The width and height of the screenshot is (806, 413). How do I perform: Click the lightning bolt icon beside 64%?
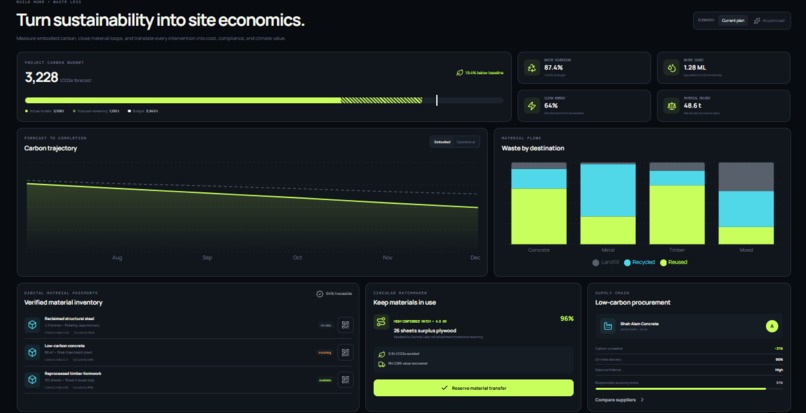(x=532, y=105)
